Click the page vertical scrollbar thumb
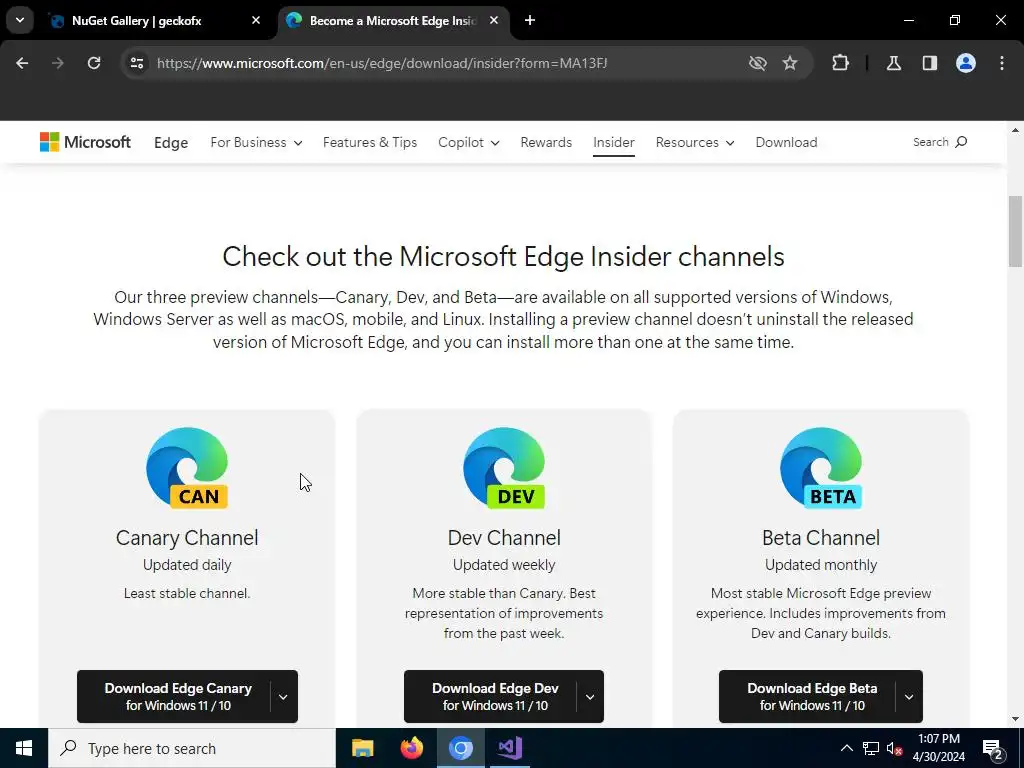This screenshot has width=1024, height=768. (x=1015, y=231)
